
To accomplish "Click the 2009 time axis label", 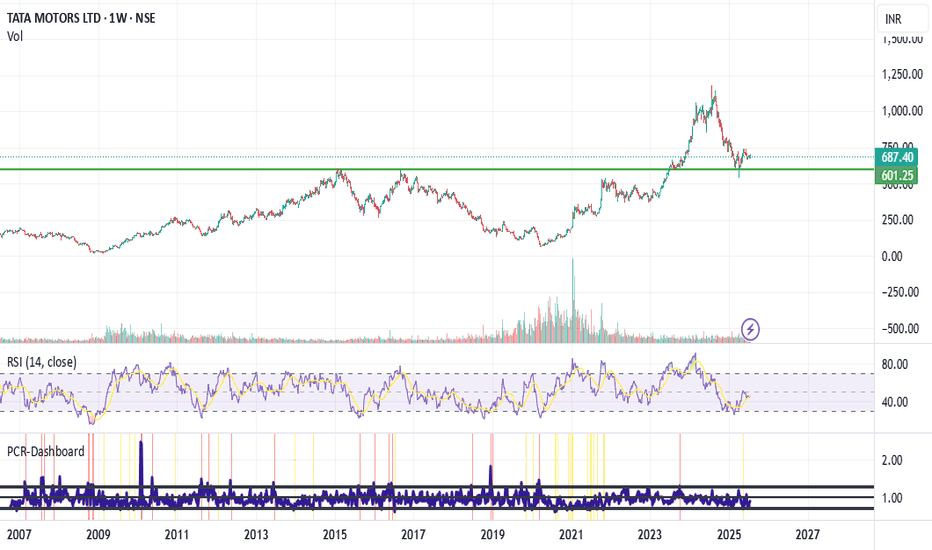I will [x=98, y=535].
